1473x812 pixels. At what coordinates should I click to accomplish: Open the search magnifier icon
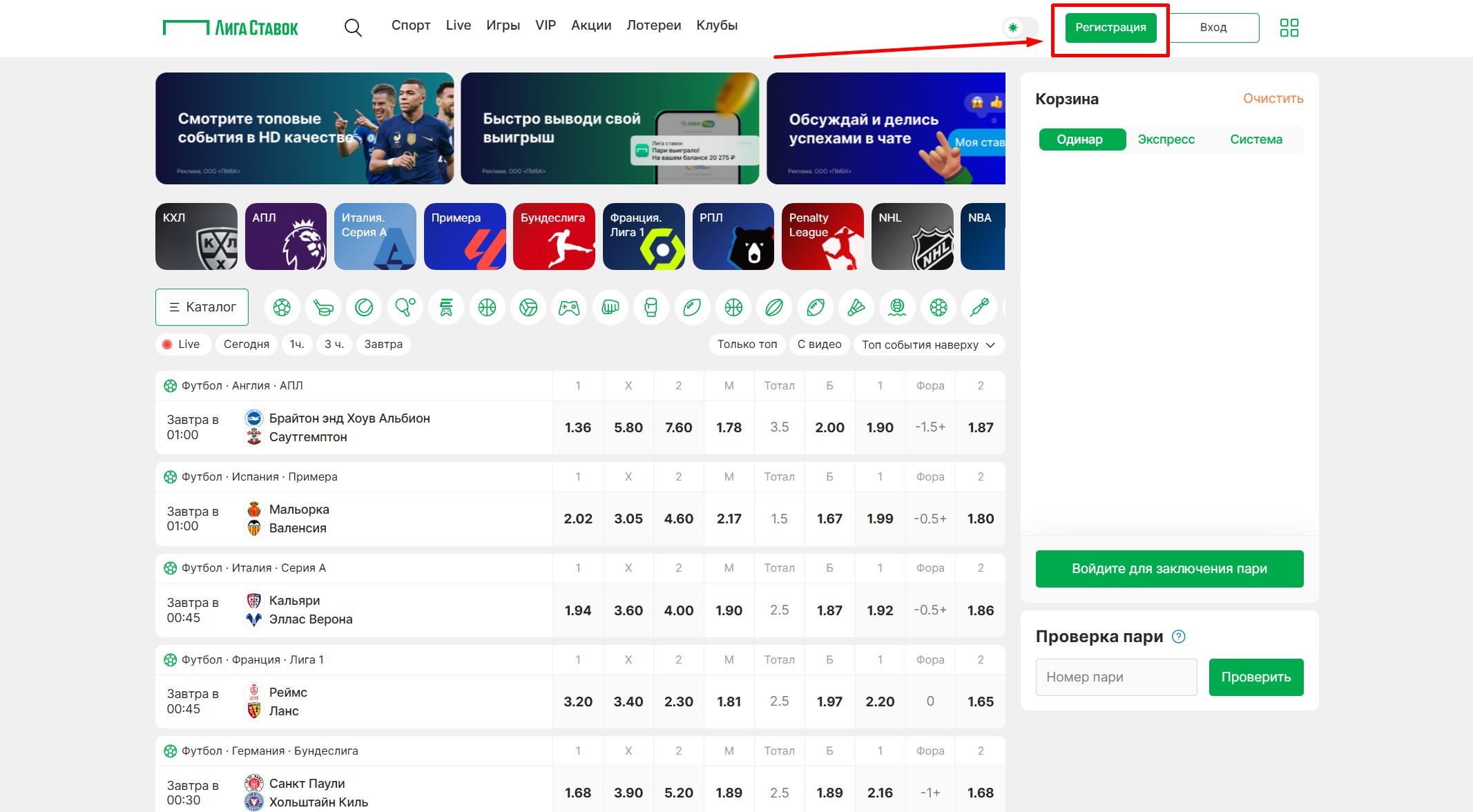[x=353, y=28]
